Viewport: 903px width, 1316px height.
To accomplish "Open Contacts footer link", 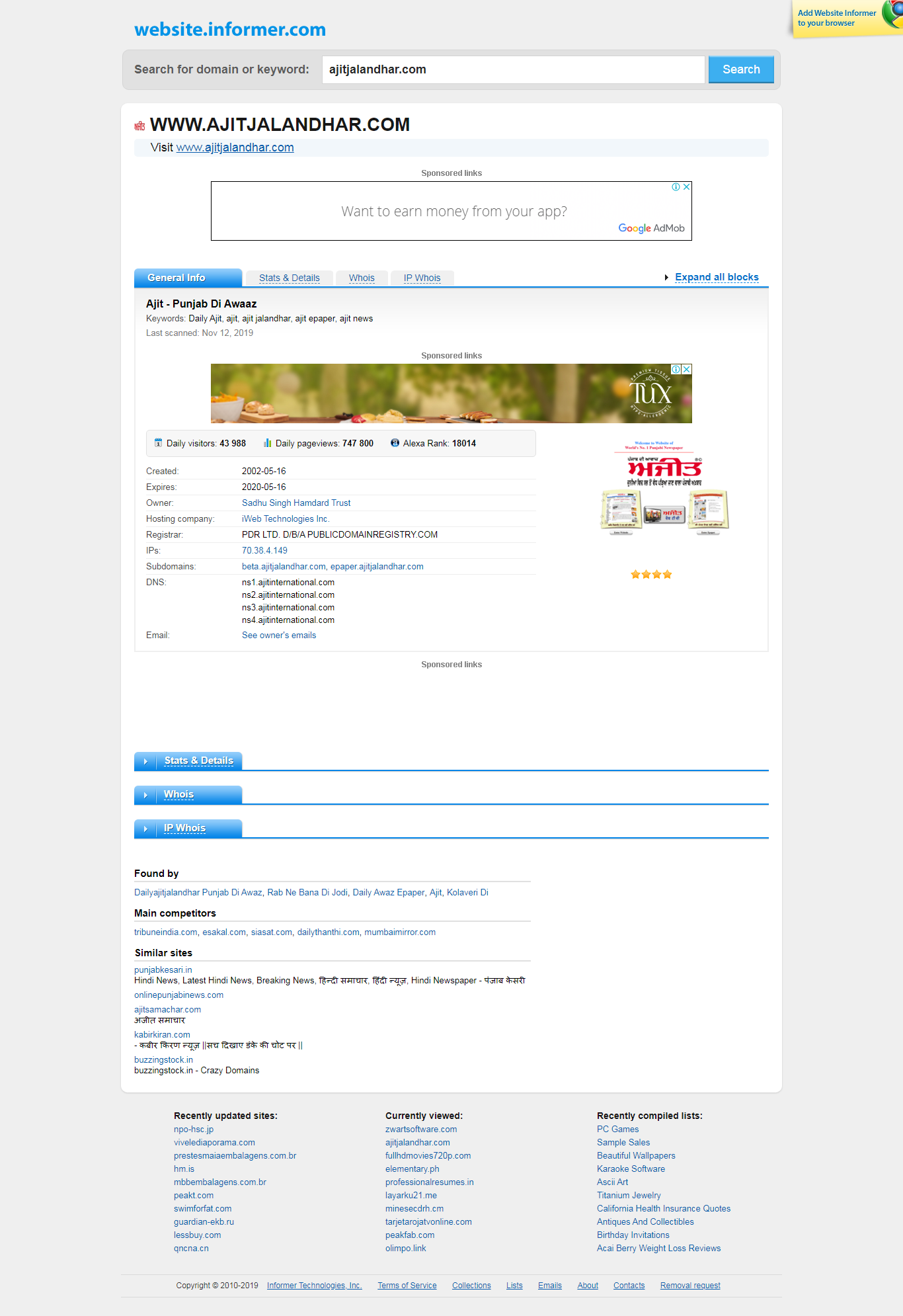I will 629,1286.
